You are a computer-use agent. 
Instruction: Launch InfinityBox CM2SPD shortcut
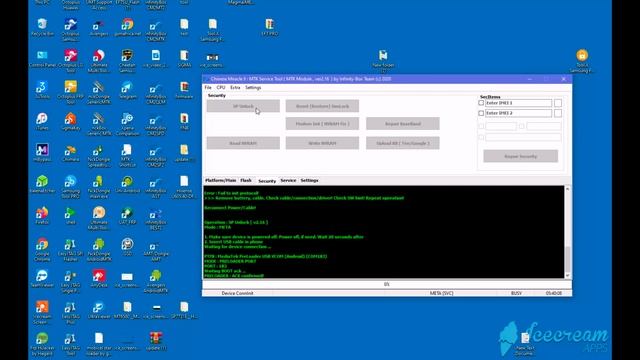[156, 124]
